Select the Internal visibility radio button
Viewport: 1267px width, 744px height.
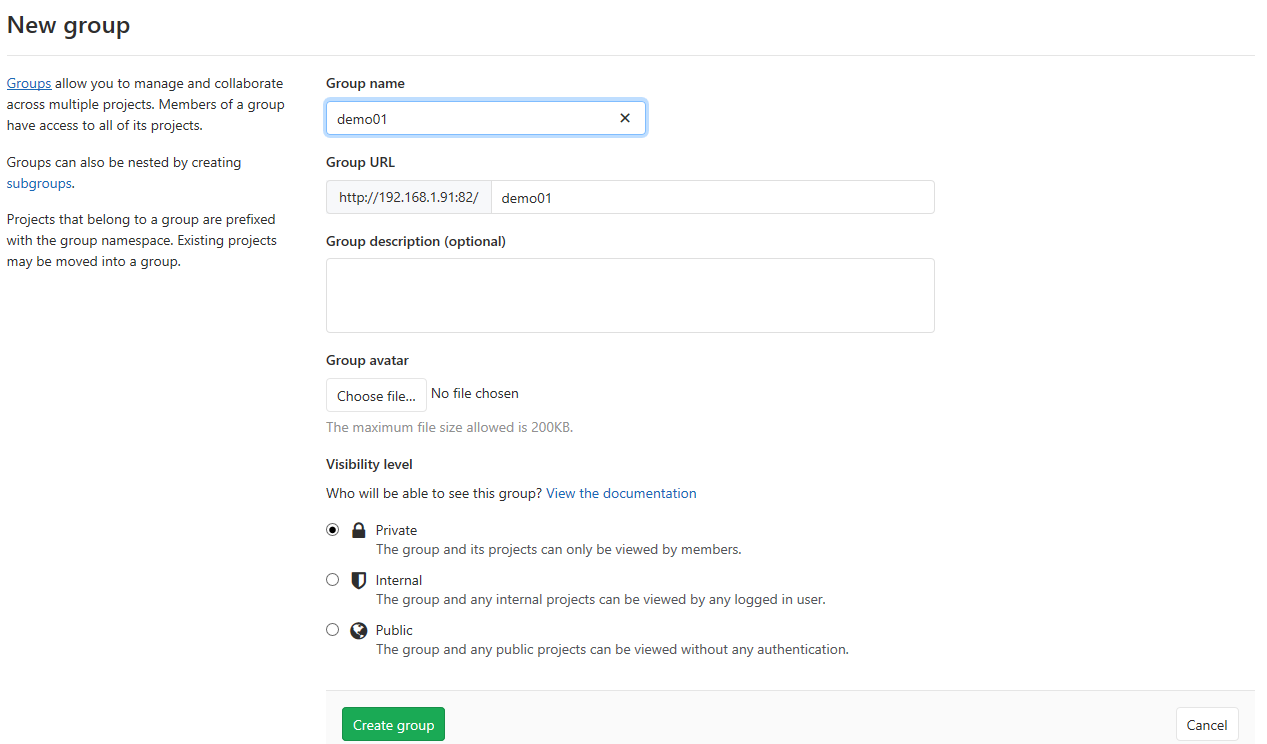(333, 580)
